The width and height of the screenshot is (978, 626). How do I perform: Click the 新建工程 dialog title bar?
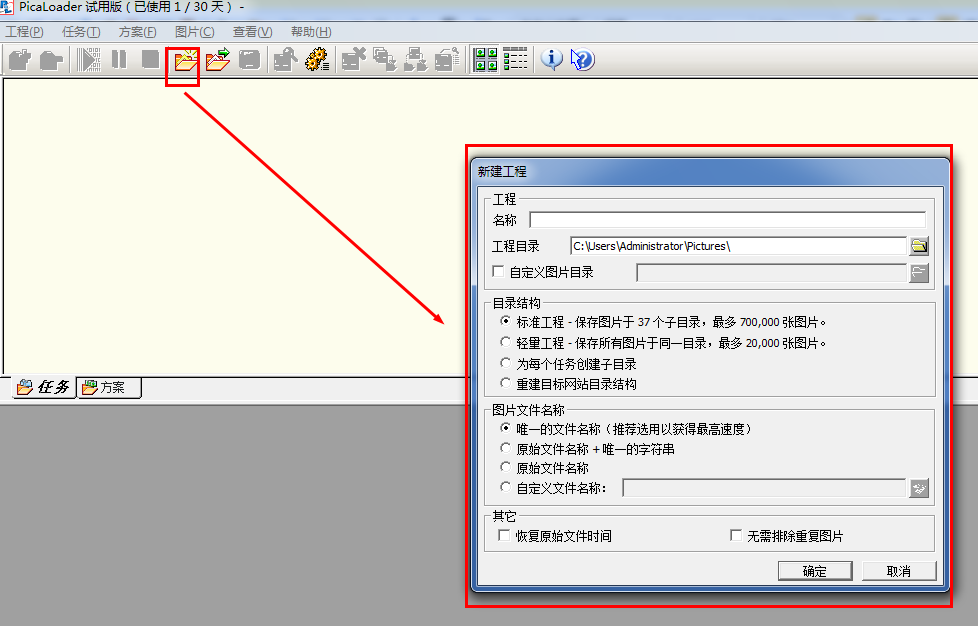click(x=710, y=171)
